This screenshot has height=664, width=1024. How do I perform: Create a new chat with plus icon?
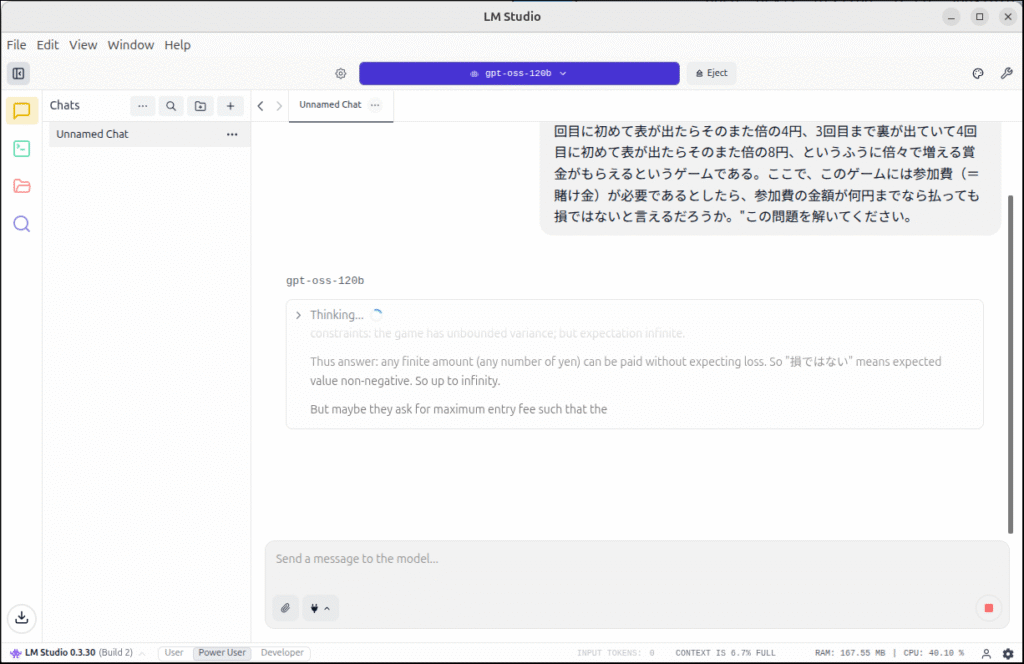[230, 105]
